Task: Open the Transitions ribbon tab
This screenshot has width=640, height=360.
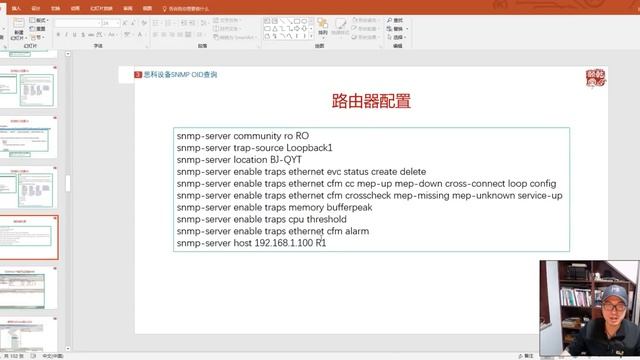Action: point(56,8)
